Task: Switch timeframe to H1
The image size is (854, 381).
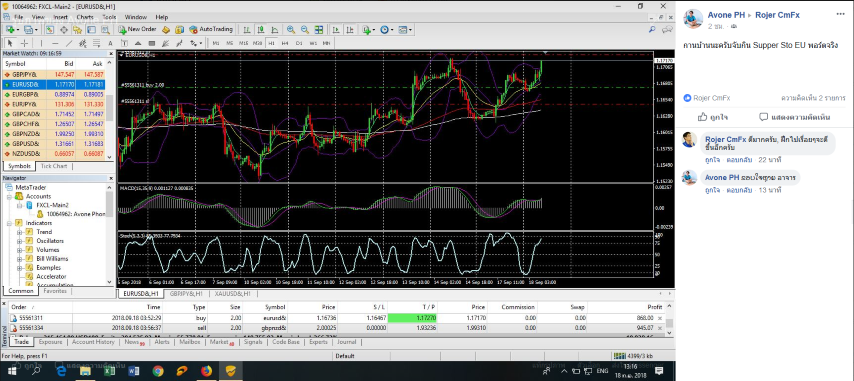Action: [271, 43]
